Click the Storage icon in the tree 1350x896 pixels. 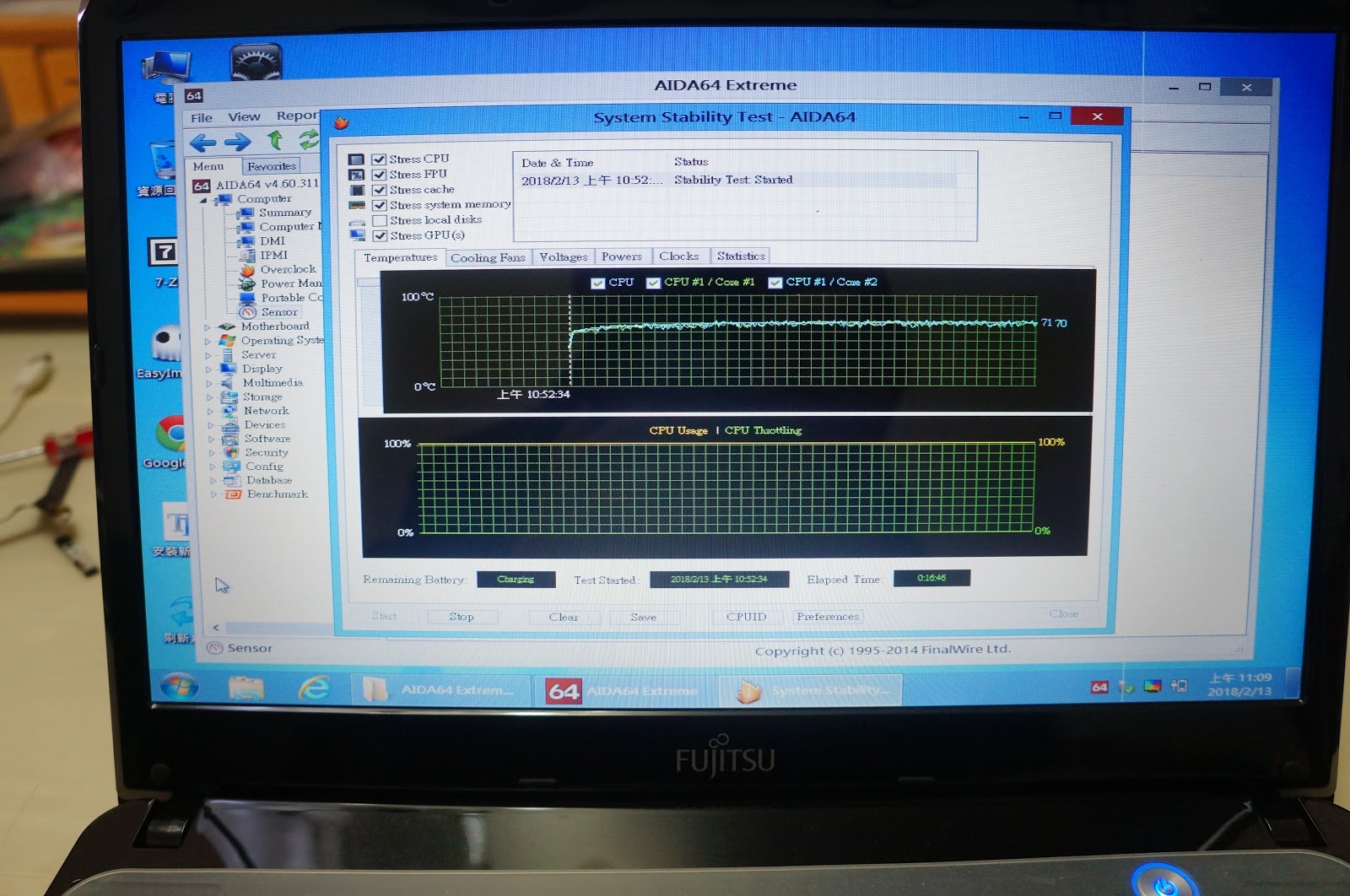pyautogui.click(x=229, y=397)
